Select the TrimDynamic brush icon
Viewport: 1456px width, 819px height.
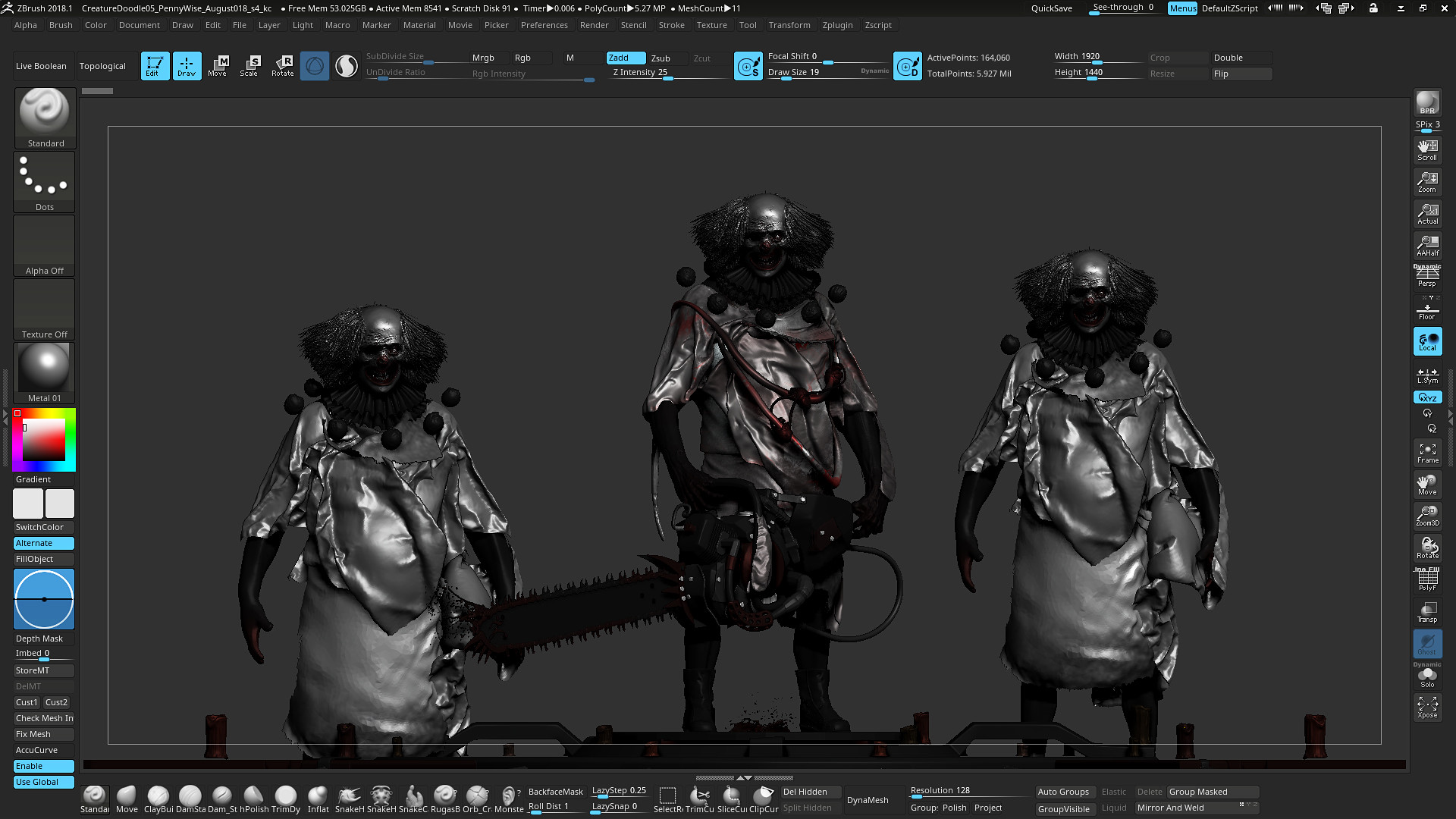[286, 799]
